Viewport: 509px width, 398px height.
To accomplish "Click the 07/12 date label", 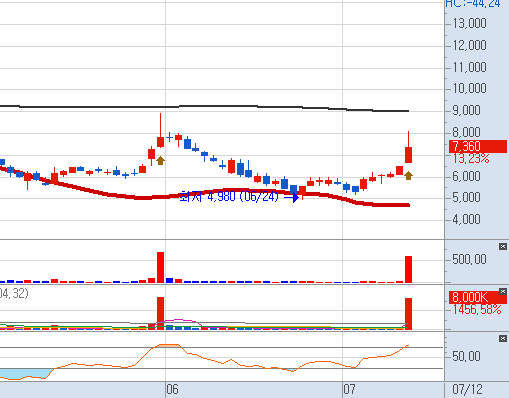I will 467,389.
